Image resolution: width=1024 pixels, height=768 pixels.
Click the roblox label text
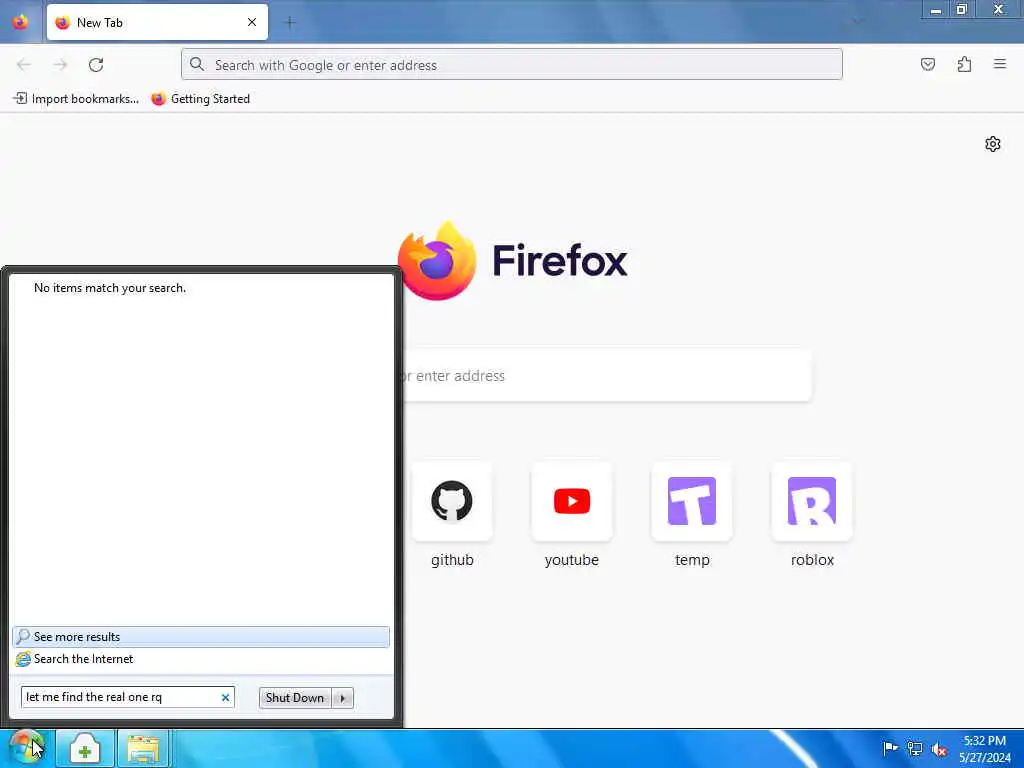[x=812, y=560]
